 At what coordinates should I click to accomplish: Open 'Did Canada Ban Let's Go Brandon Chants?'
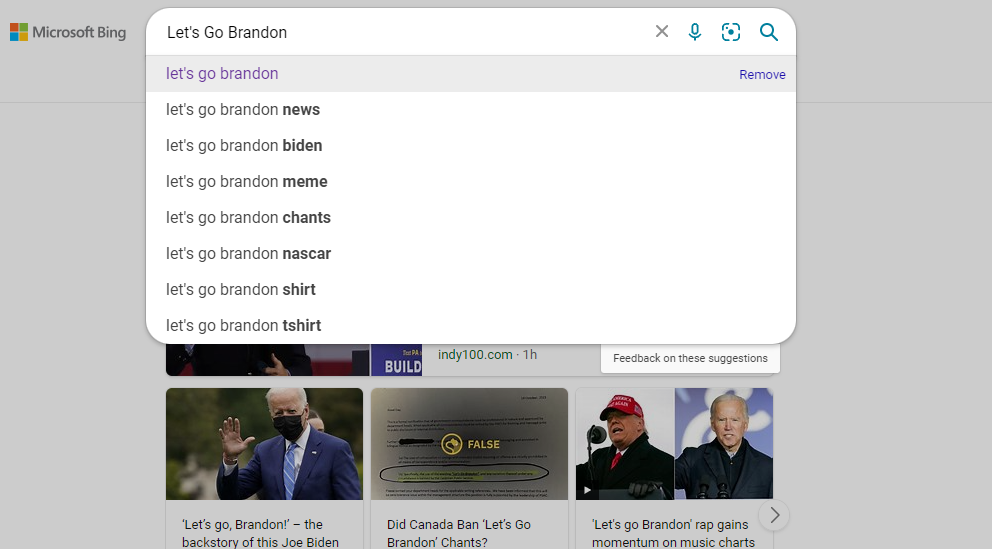tap(459, 533)
